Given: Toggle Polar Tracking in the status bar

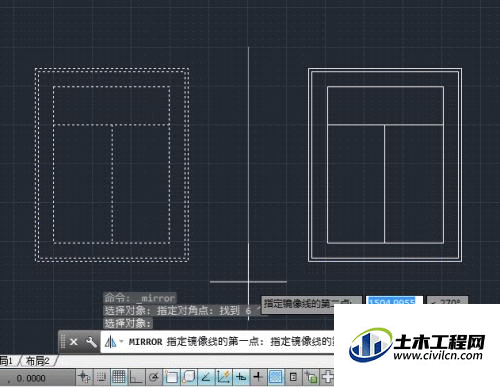Looking at the screenshot, I should coord(154,377).
